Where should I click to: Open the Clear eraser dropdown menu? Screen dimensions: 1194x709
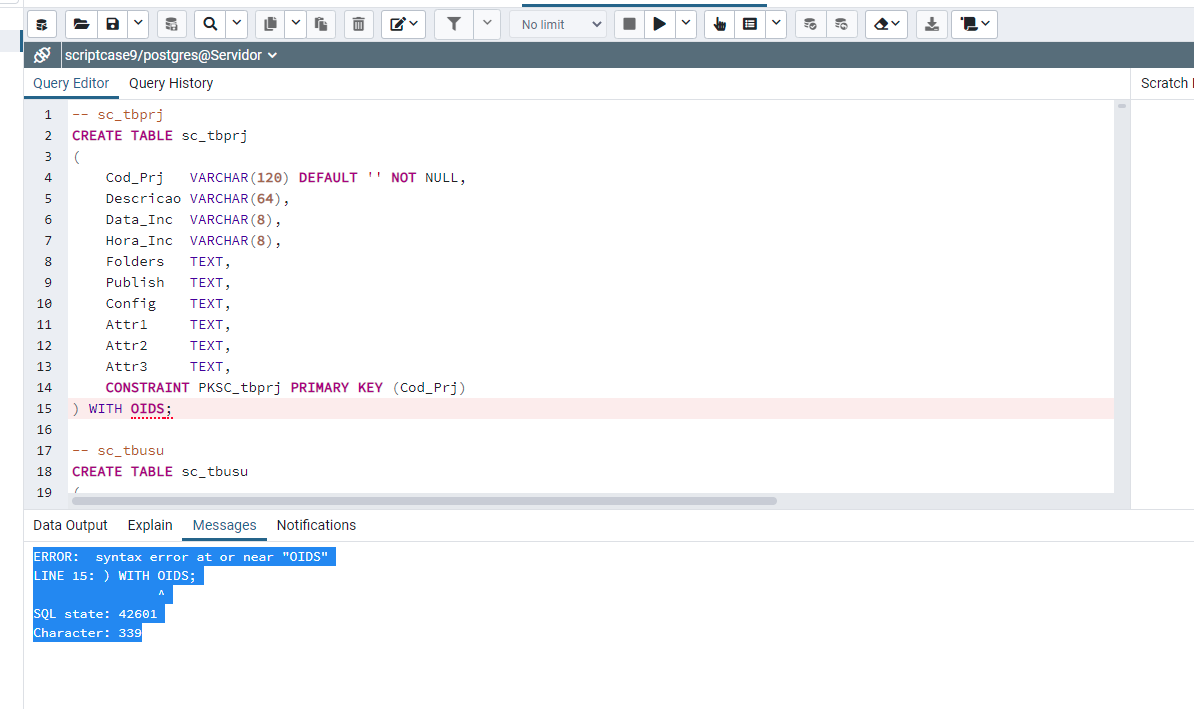tap(886, 24)
